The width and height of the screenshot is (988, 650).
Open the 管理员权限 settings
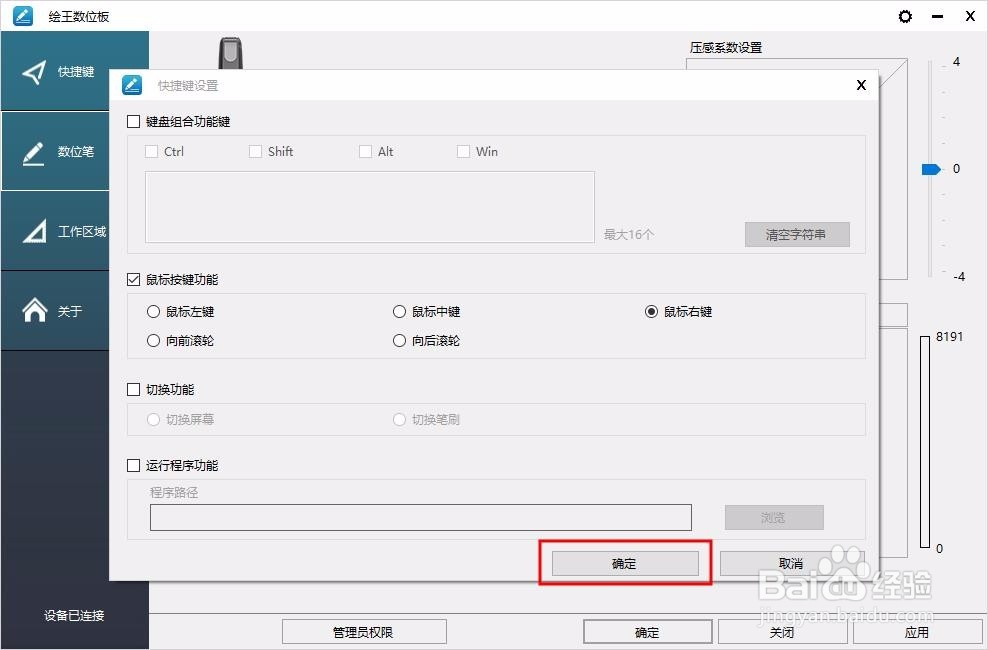tap(364, 631)
